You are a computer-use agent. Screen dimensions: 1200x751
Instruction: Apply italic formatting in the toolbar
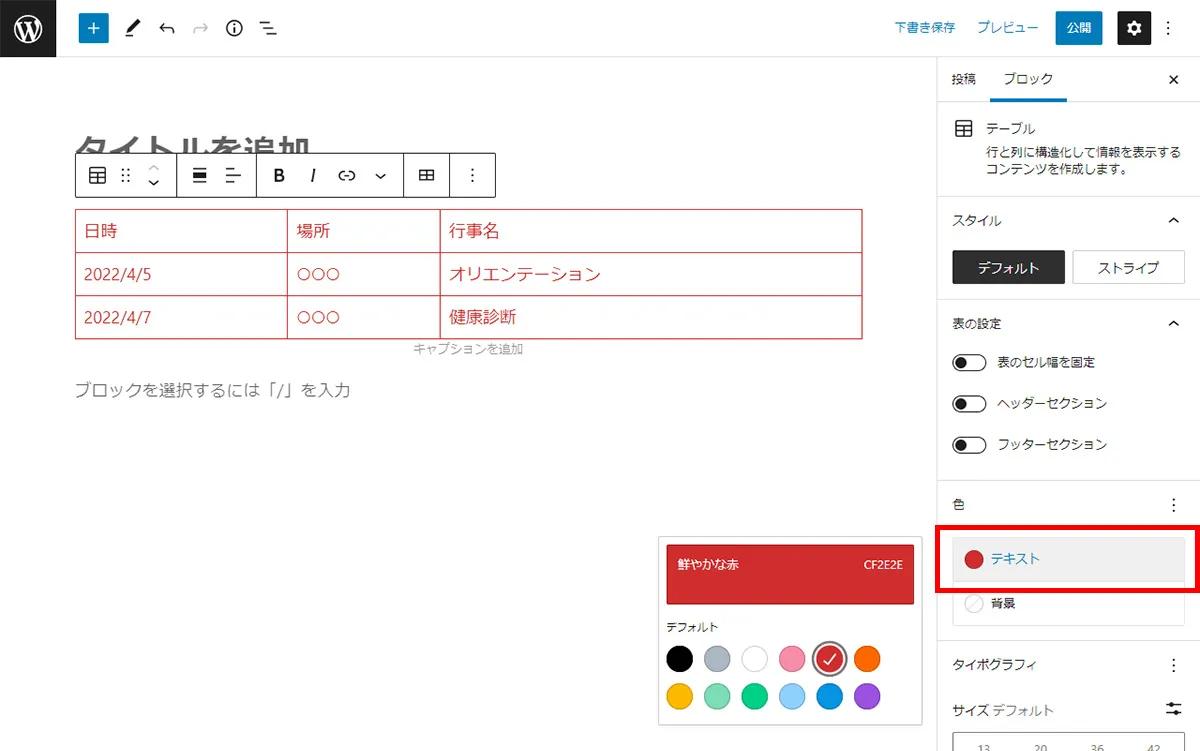312,175
